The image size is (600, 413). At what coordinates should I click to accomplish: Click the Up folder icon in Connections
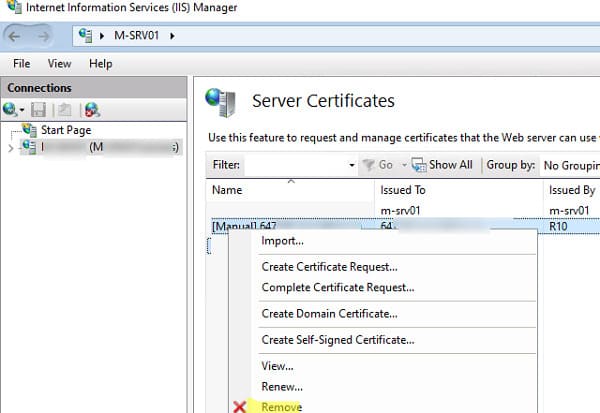[x=62, y=110]
